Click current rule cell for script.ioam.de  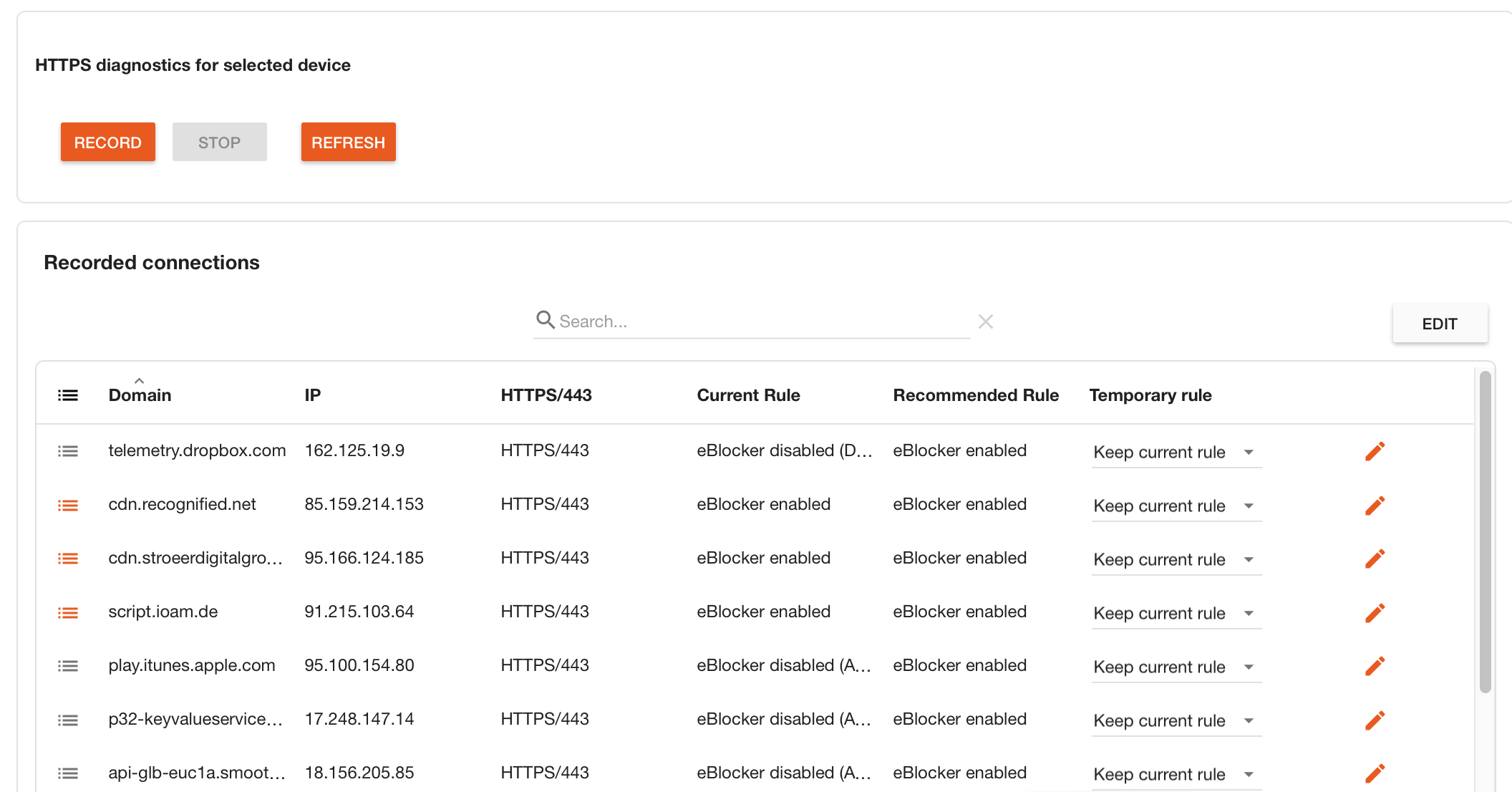click(763, 612)
